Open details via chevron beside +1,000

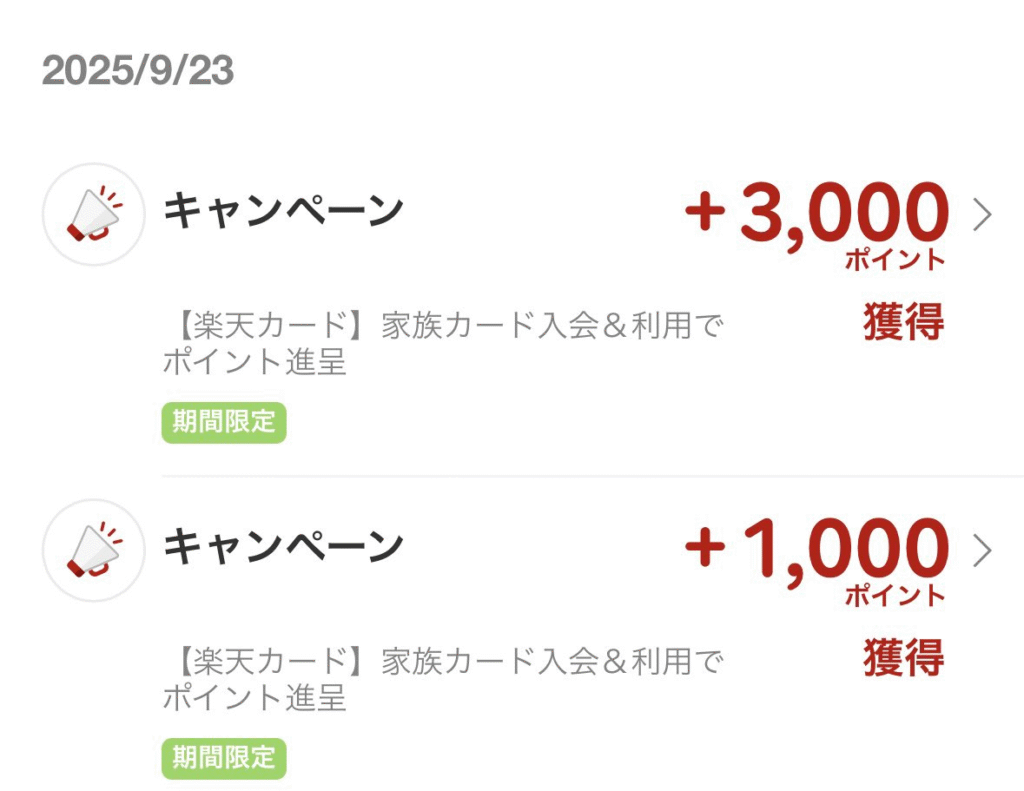coord(982,551)
